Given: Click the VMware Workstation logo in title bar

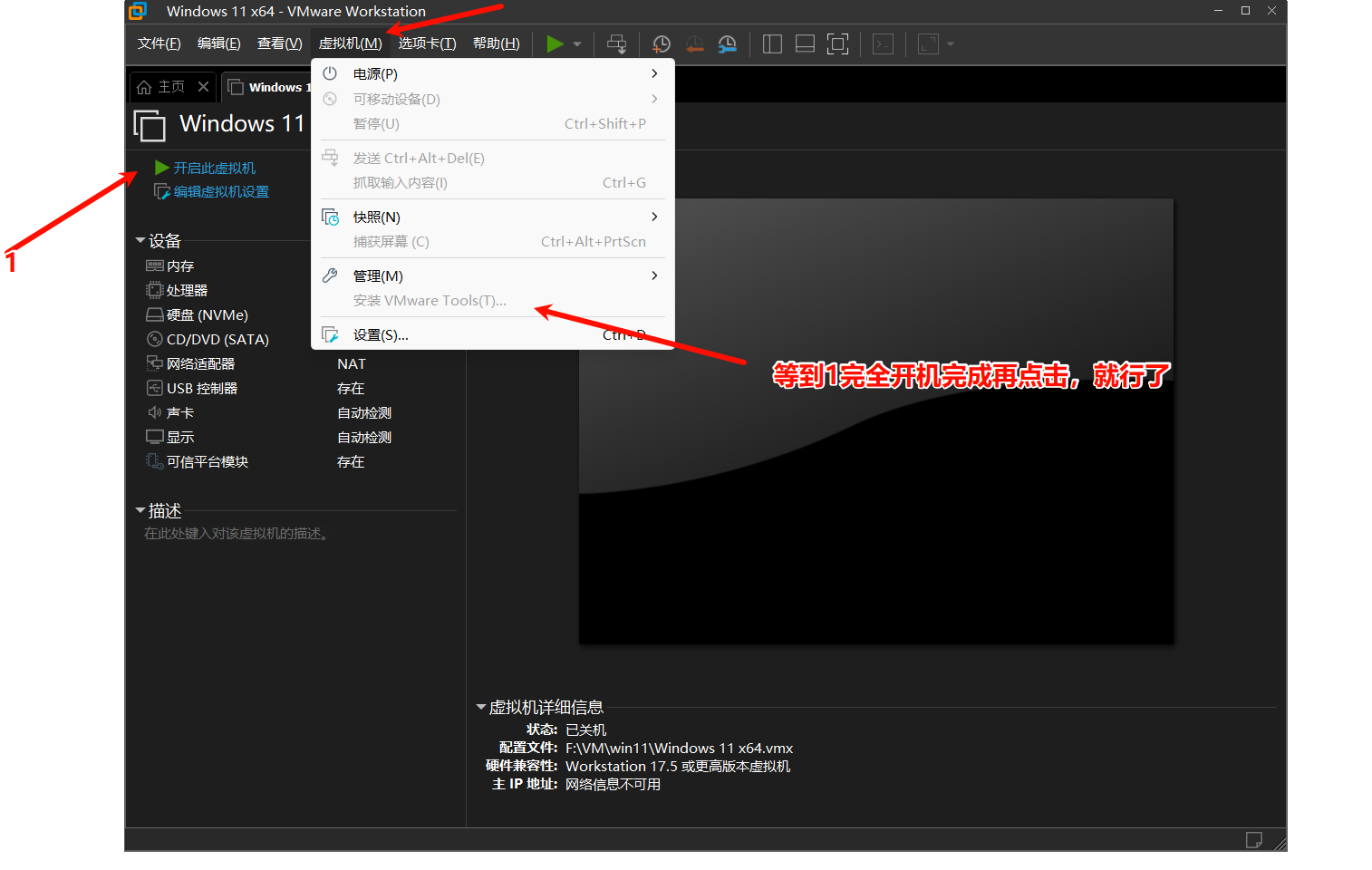Looking at the screenshot, I should click(x=138, y=11).
